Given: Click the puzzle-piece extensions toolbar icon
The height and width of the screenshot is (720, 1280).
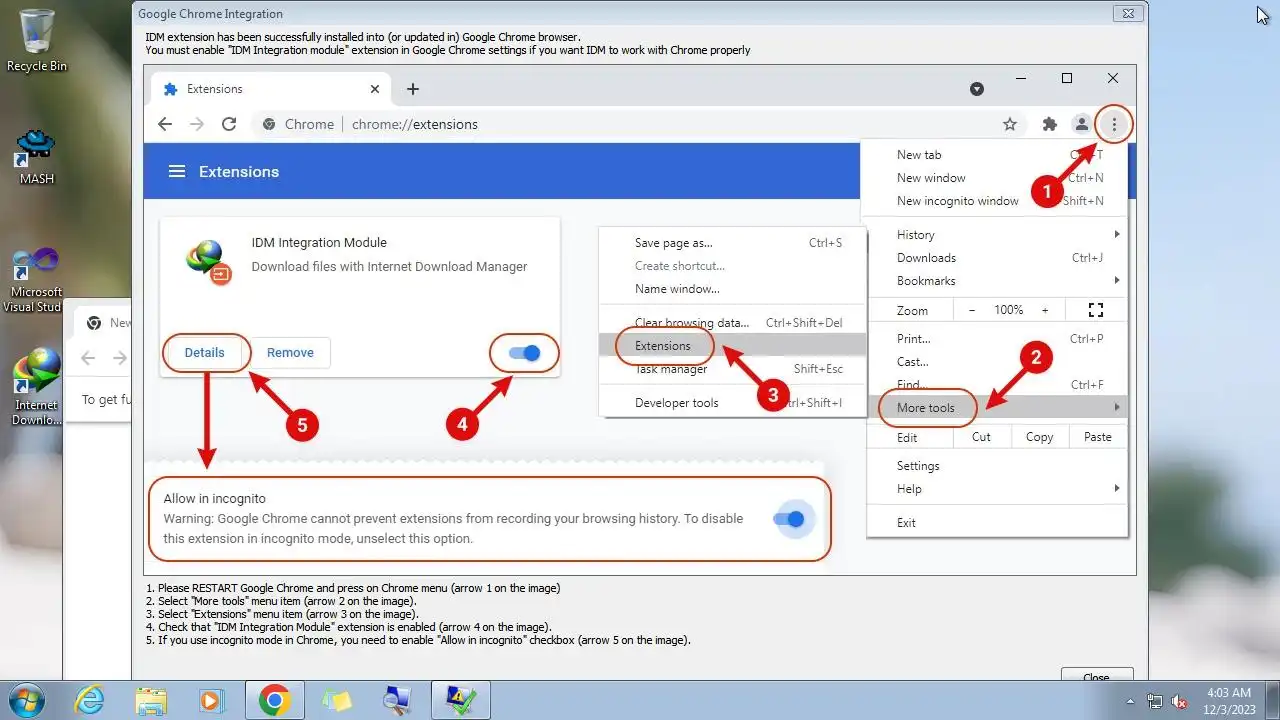Looking at the screenshot, I should [1049, 124].
